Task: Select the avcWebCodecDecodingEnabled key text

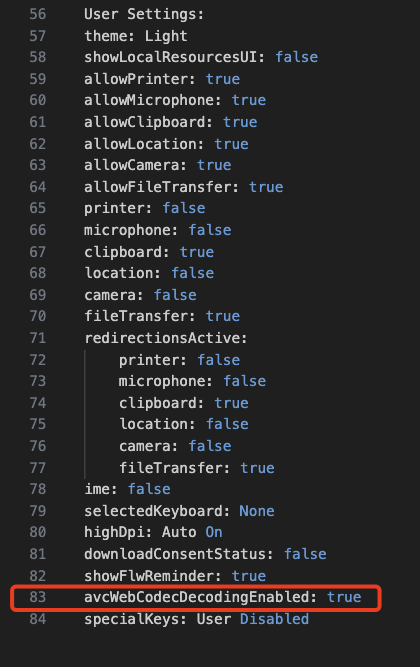Action: click(196, 597)
